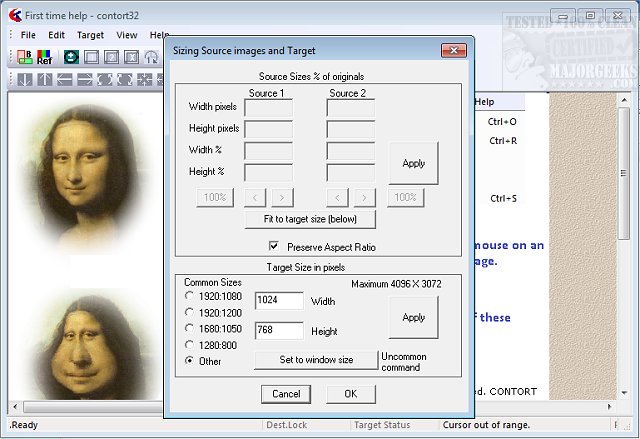Viewport: 640px width, 439px height.
Task: Click Source 2 Height % field
Action: [351, 172]
